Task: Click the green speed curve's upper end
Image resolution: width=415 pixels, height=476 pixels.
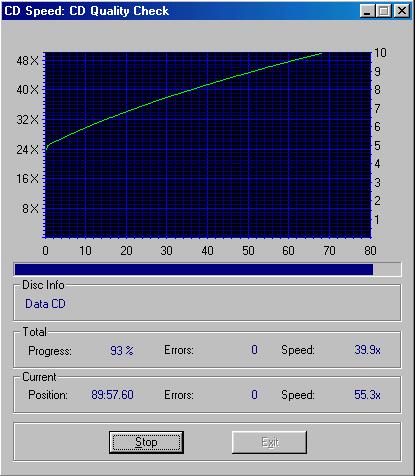Action: 321,53
